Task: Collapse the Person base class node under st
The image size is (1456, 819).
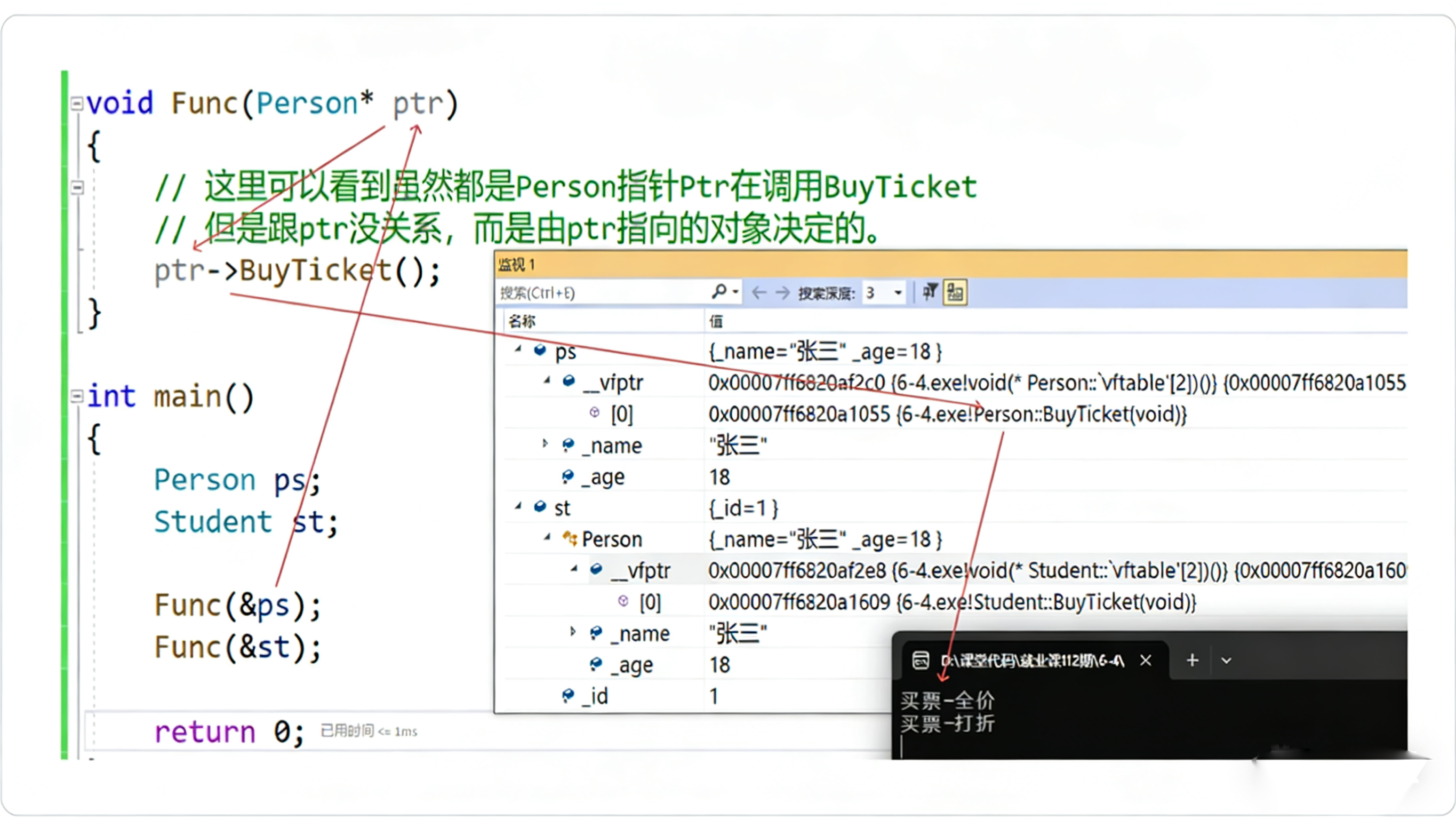Action: pos(547,537)
